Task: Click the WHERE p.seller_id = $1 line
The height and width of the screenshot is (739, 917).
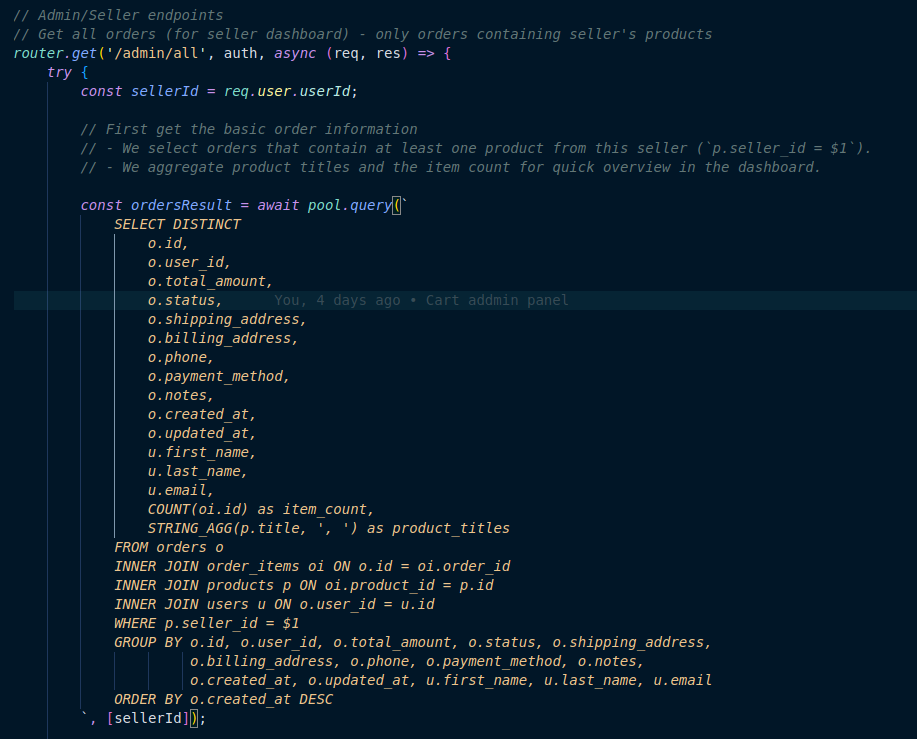Action: [206, 623]
